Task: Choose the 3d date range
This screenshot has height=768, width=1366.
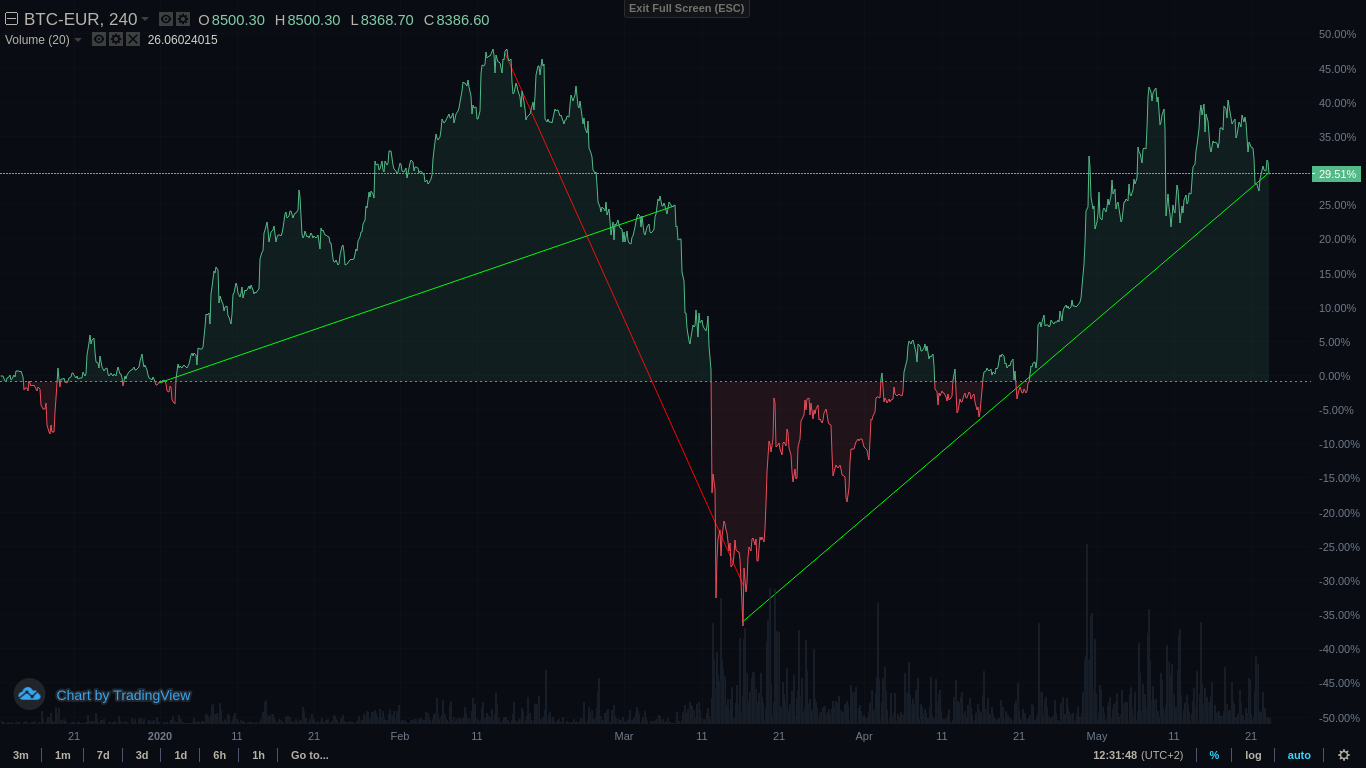Action: pyautogui.click(x=142, y=755)
